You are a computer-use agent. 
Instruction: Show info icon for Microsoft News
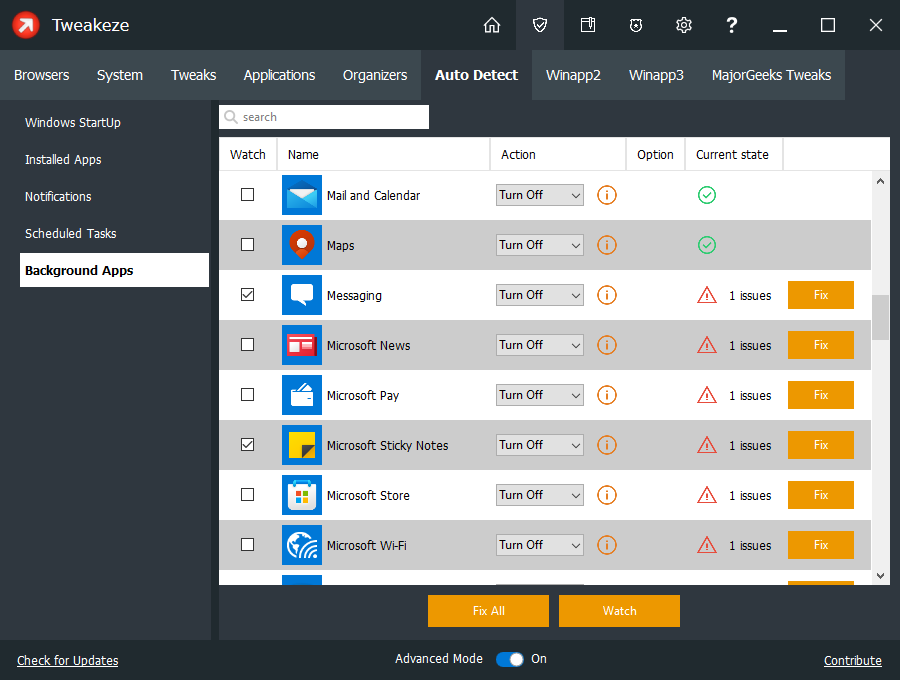[x=607, y=345]
